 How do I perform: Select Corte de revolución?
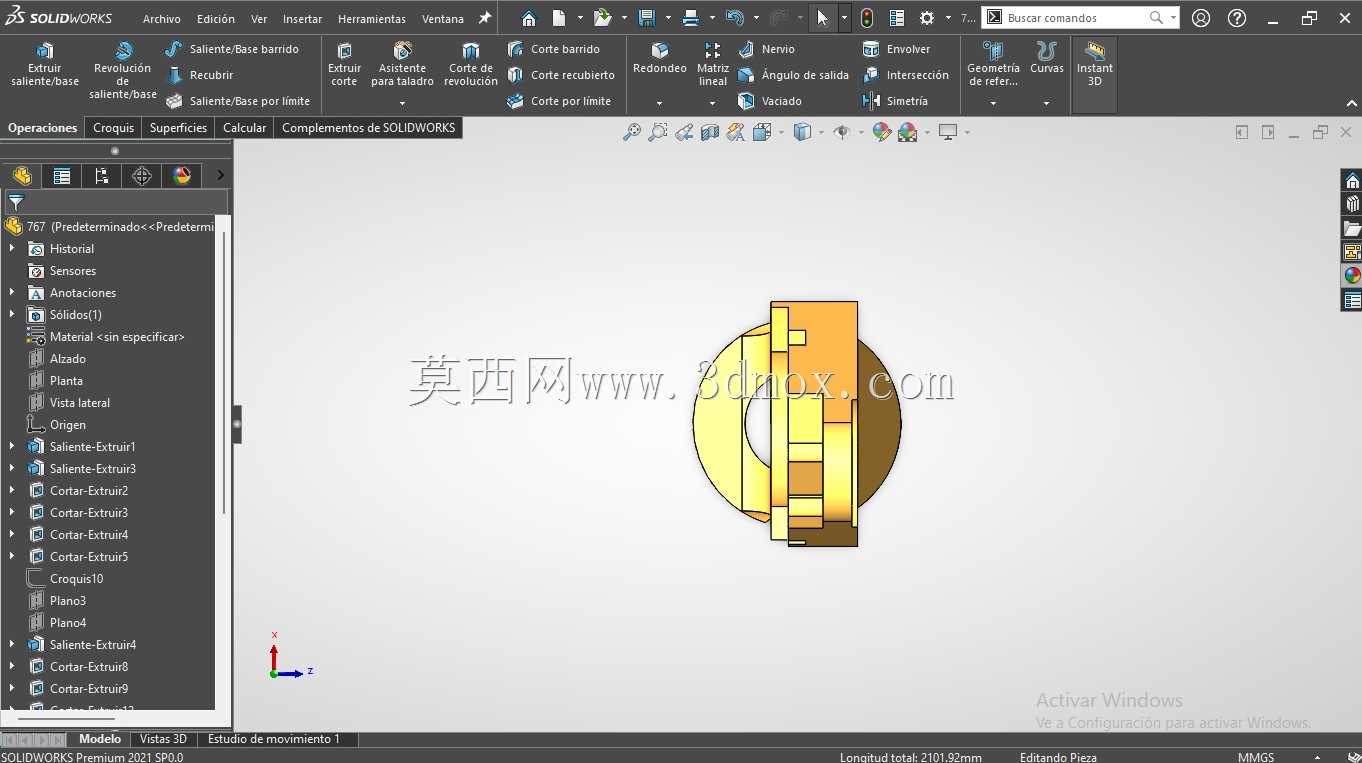point(471,65)
